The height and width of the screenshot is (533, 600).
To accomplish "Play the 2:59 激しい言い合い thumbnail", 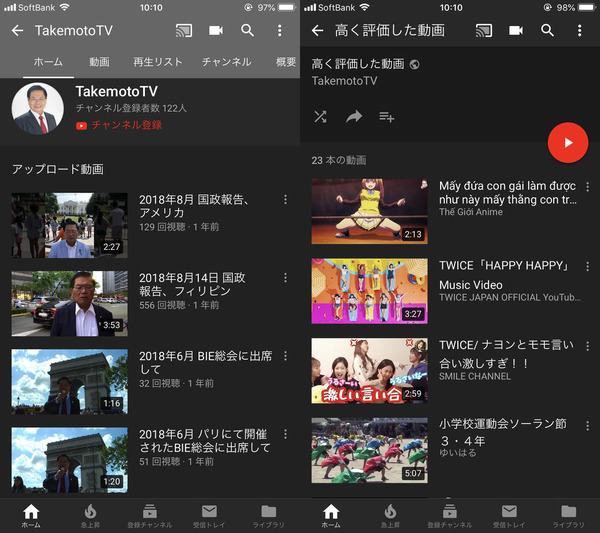I will [369, 370].
